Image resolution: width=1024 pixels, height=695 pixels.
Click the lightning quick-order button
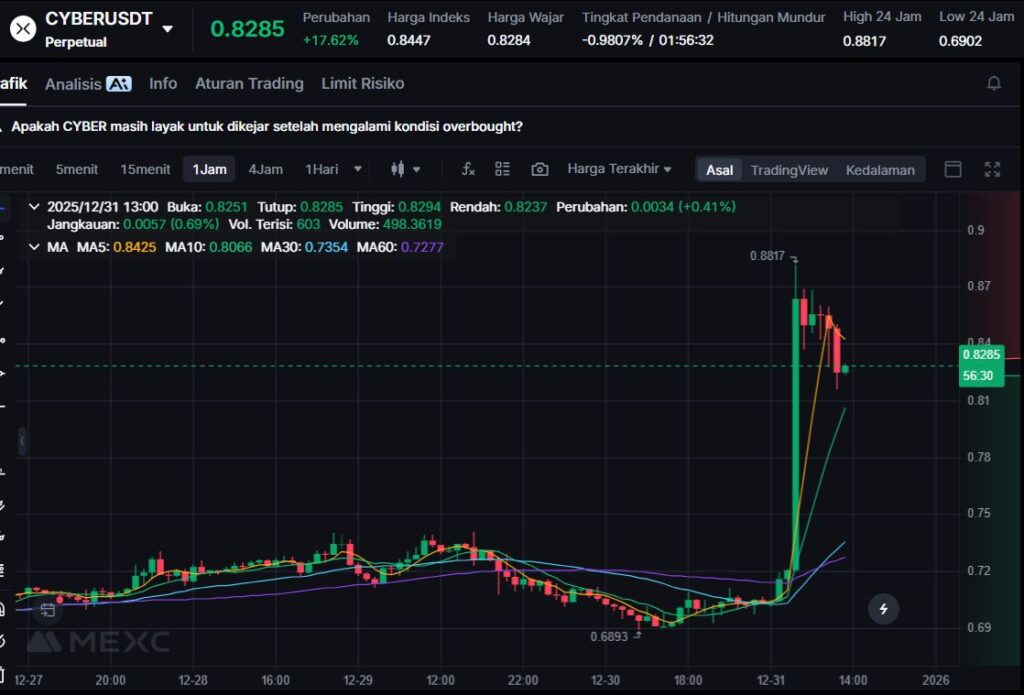point(883,608)
